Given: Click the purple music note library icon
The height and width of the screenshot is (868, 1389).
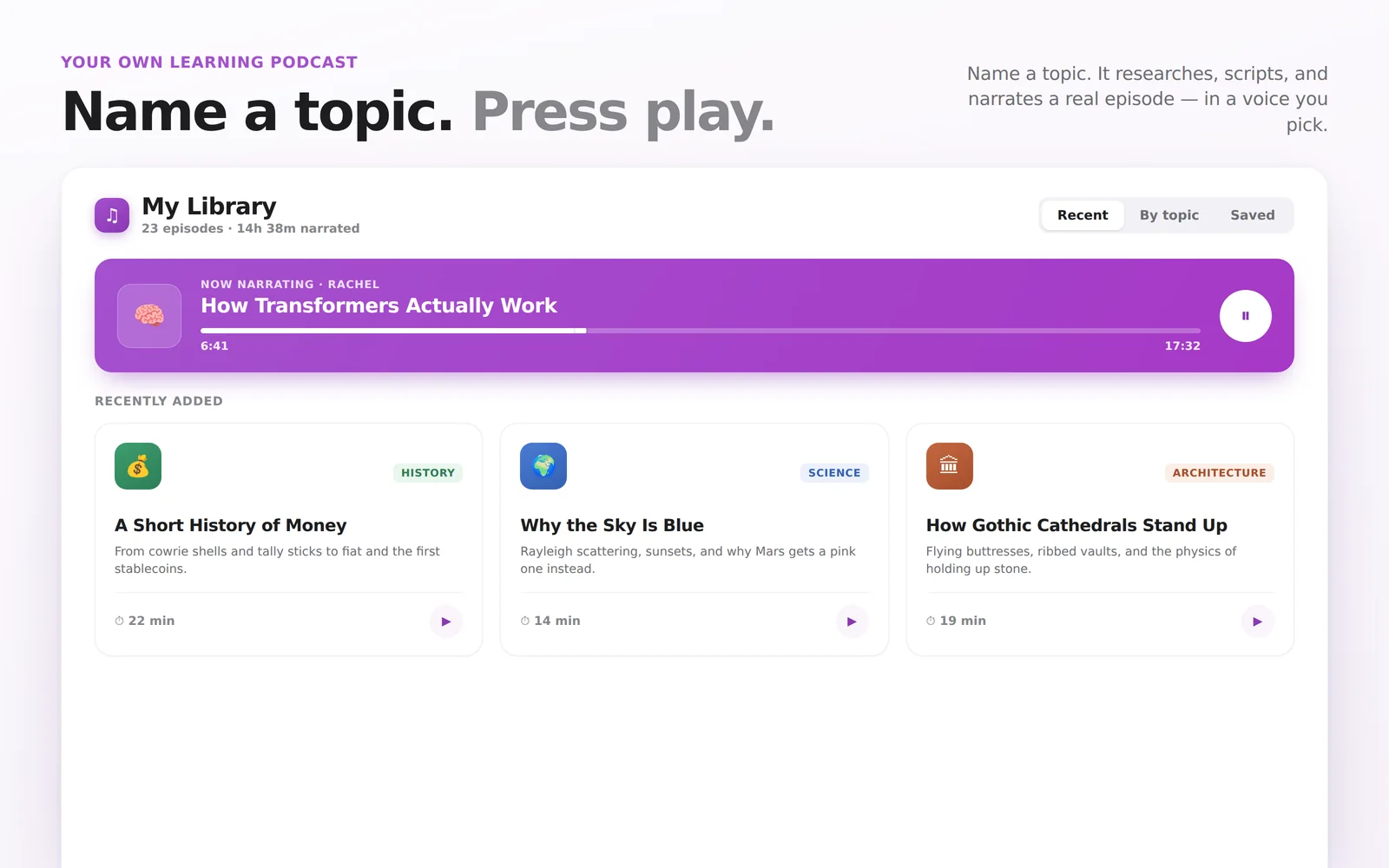Looking at the screenshot, I should point(112,215).
